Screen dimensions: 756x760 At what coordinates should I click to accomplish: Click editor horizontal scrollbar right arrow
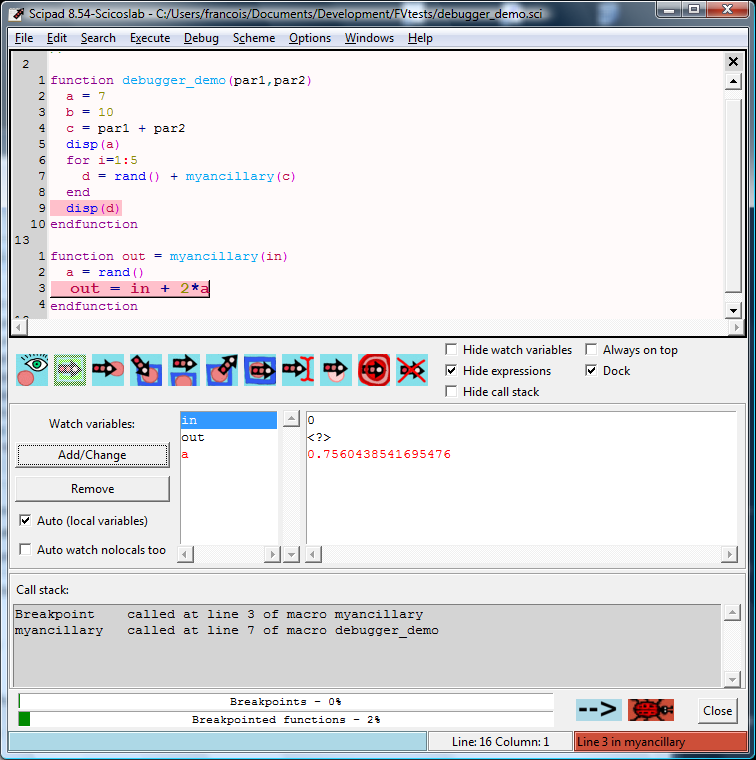click(x=736, y=327)
